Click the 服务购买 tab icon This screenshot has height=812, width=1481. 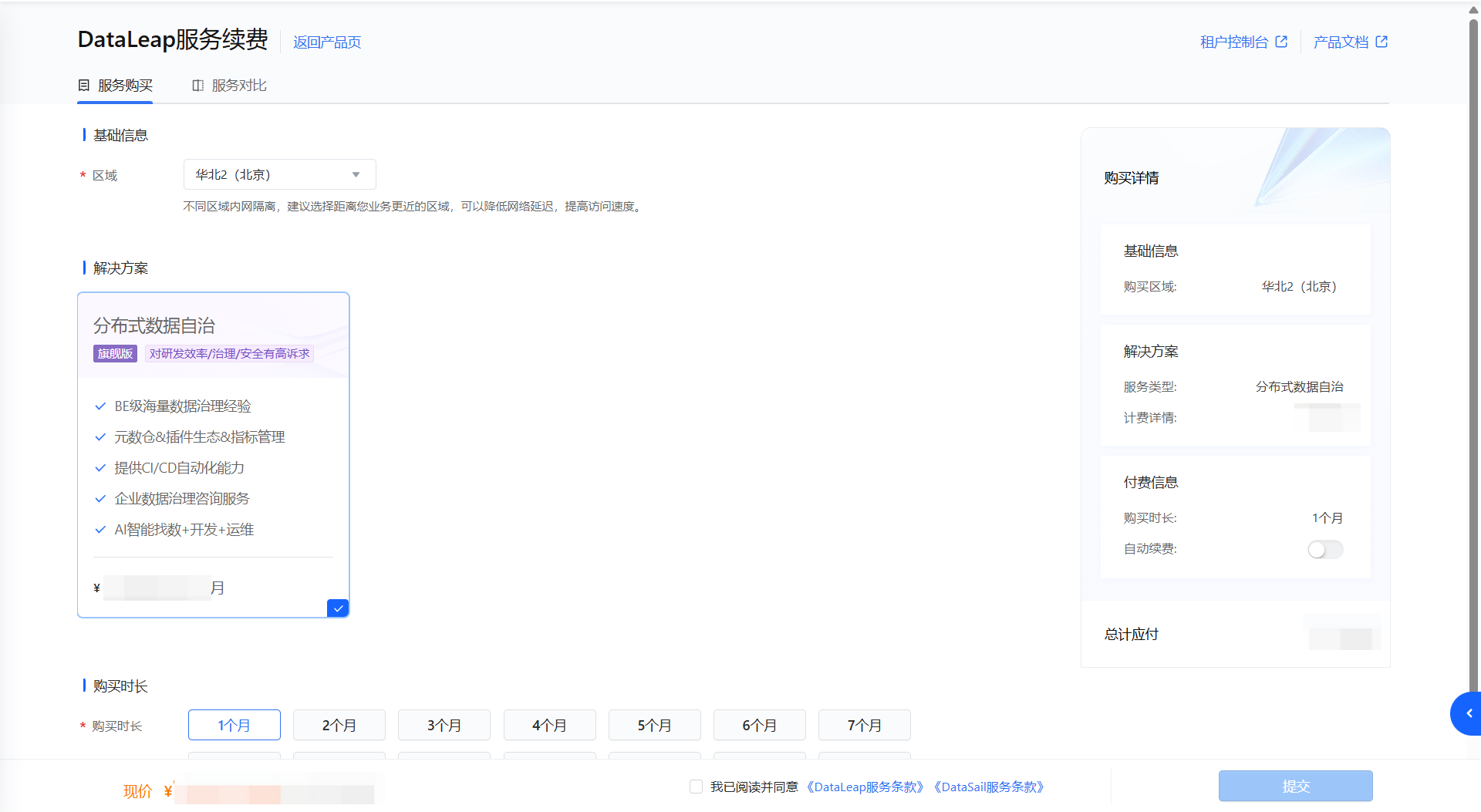[x=84, y=86]
